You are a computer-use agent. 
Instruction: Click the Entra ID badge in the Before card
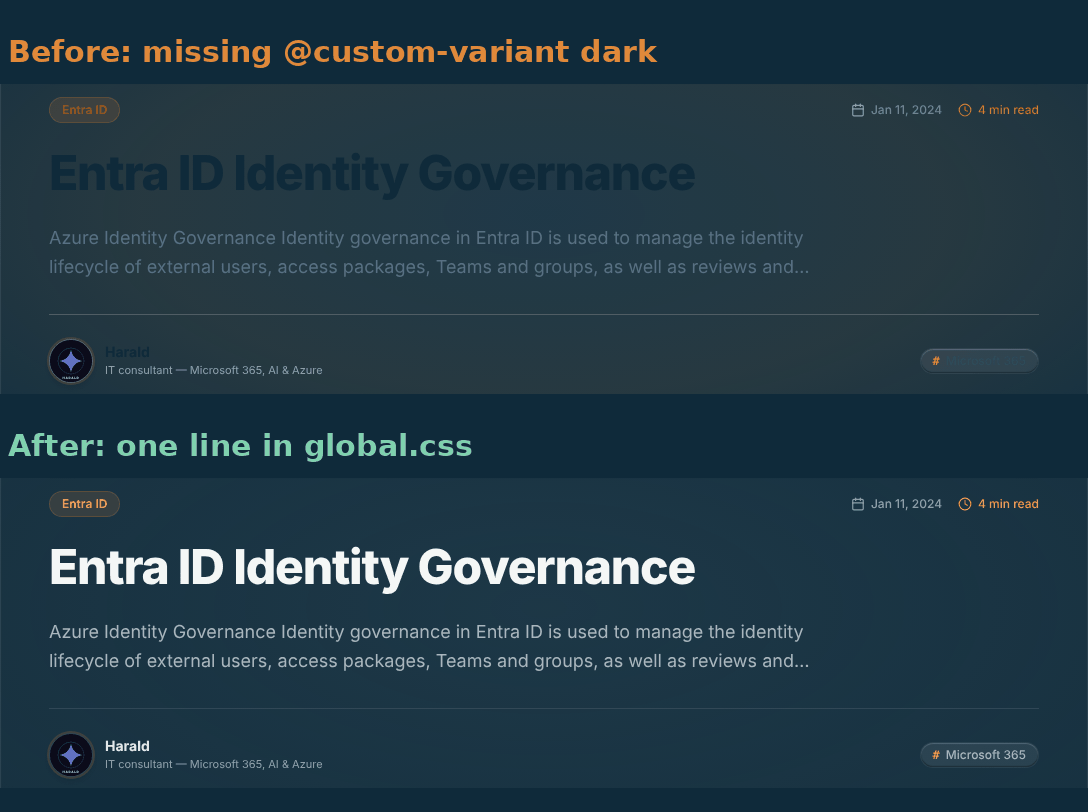85,110
